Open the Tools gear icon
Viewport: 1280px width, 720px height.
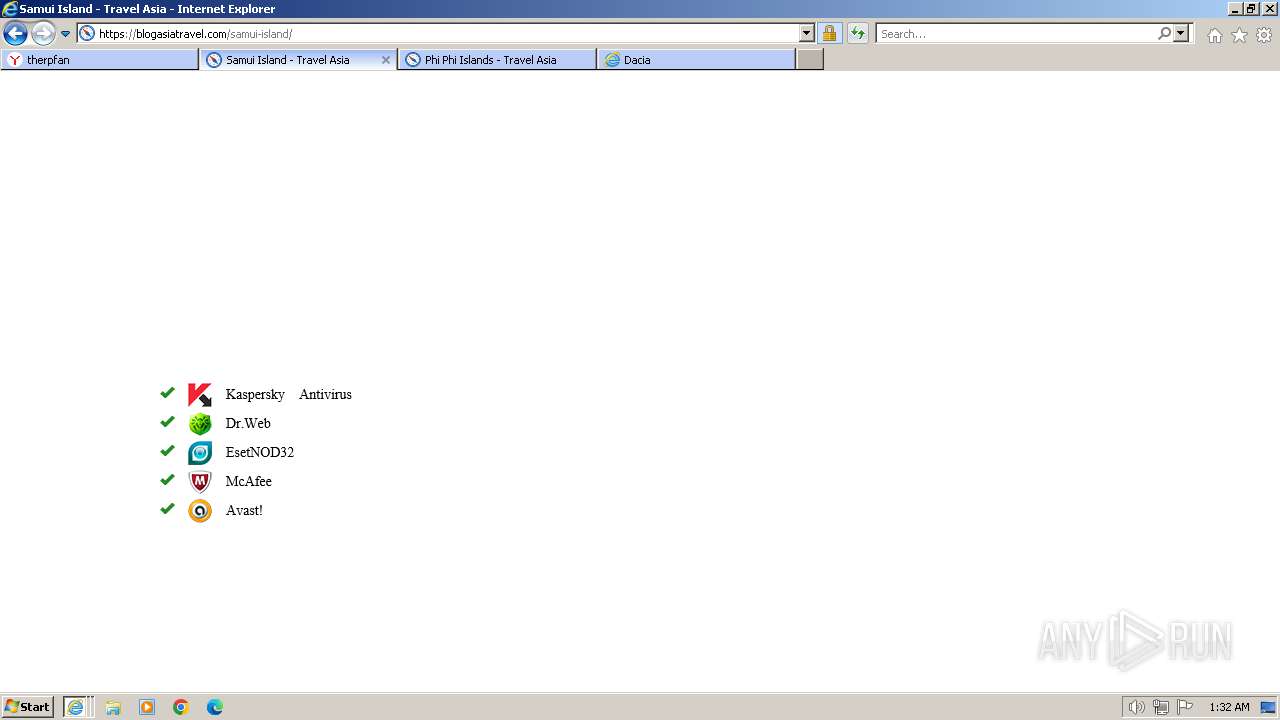(1264, 35)
